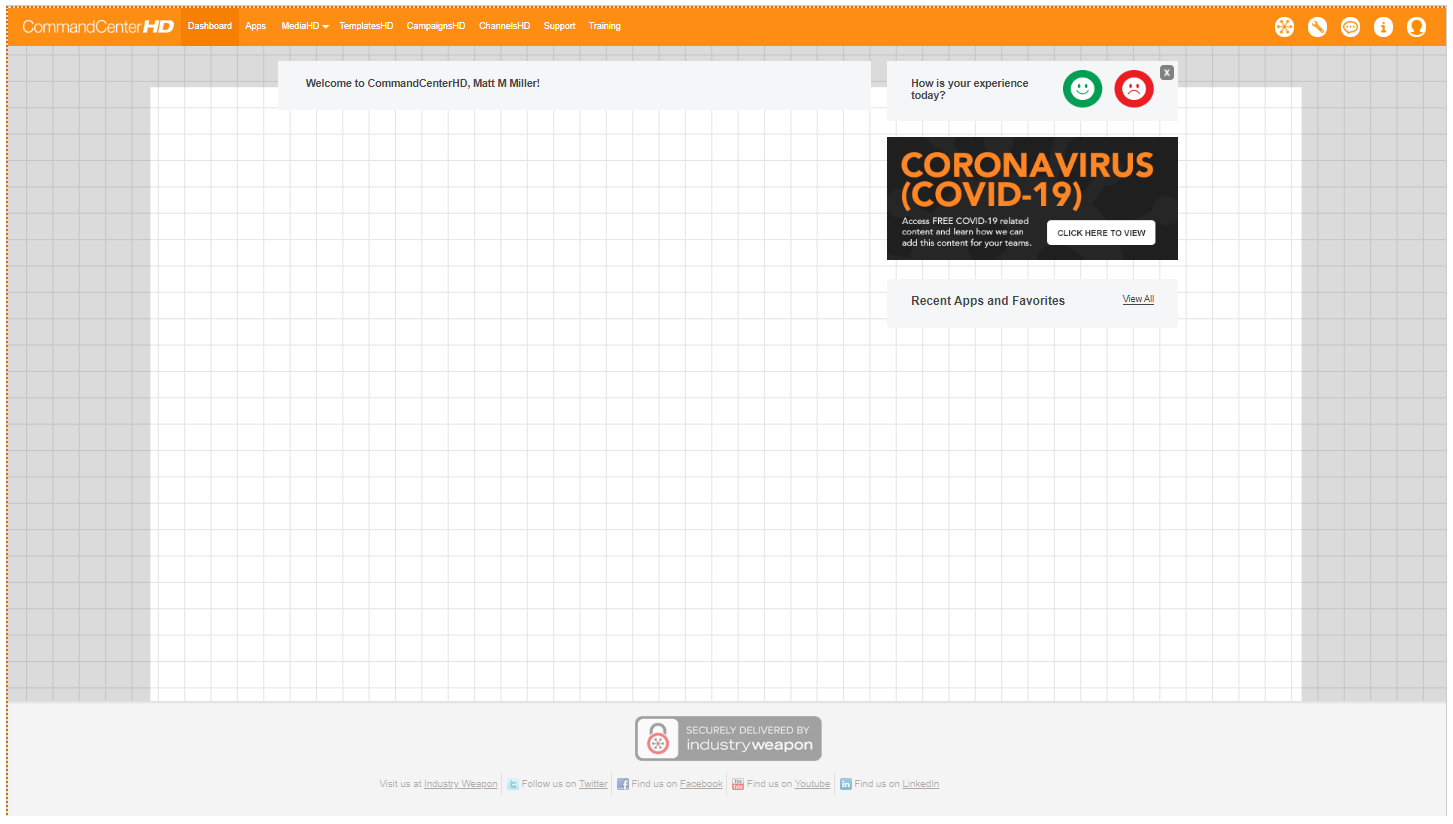The width and height of the screenshot is (1453, 824).
Task: Follow the LinkedIn footer link
Action: (921, 784)
